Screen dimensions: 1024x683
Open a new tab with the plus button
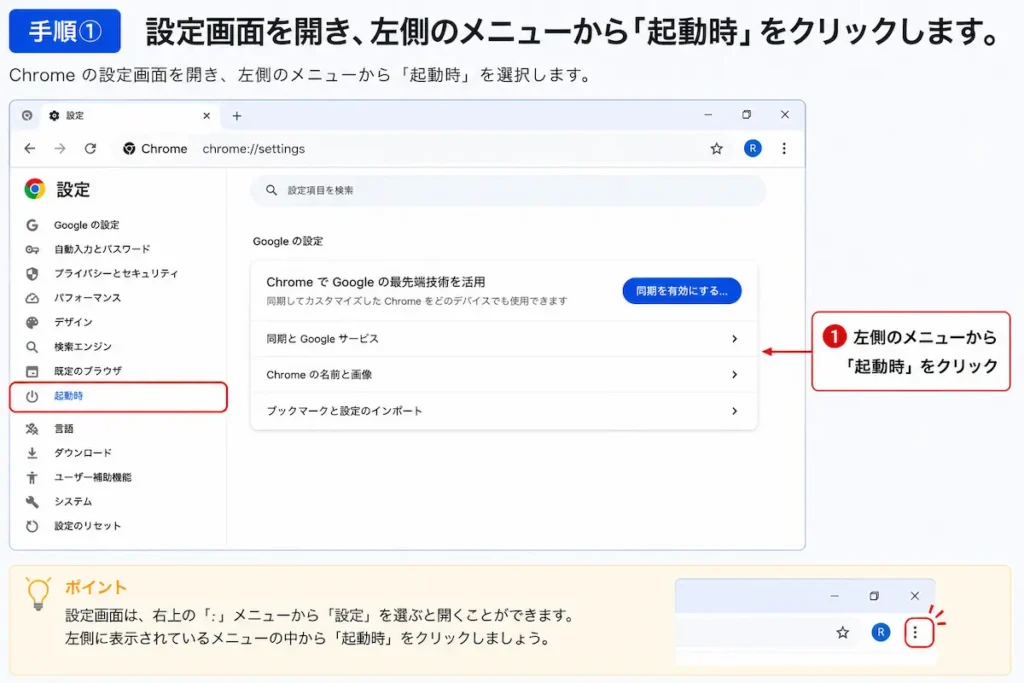236,116
